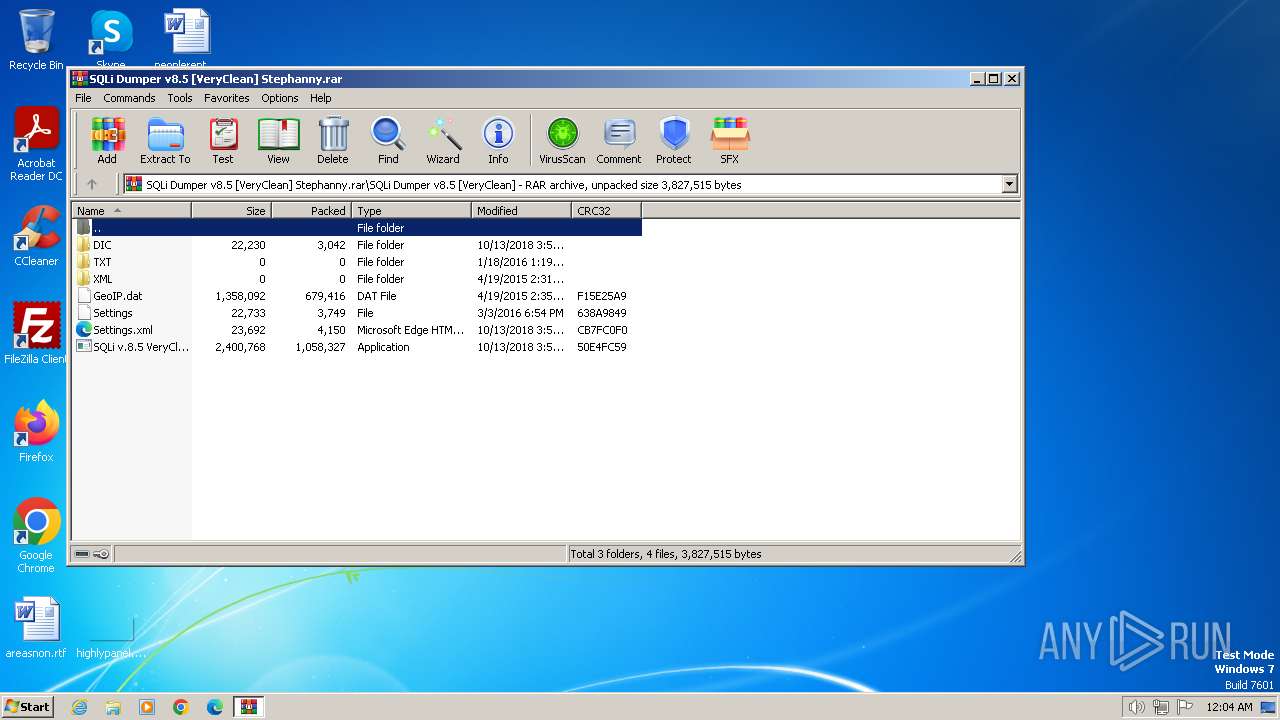Screen dimensions: 1280x720
Task: Click the Action Center flag tray icon
Action: coord(1185,707)
